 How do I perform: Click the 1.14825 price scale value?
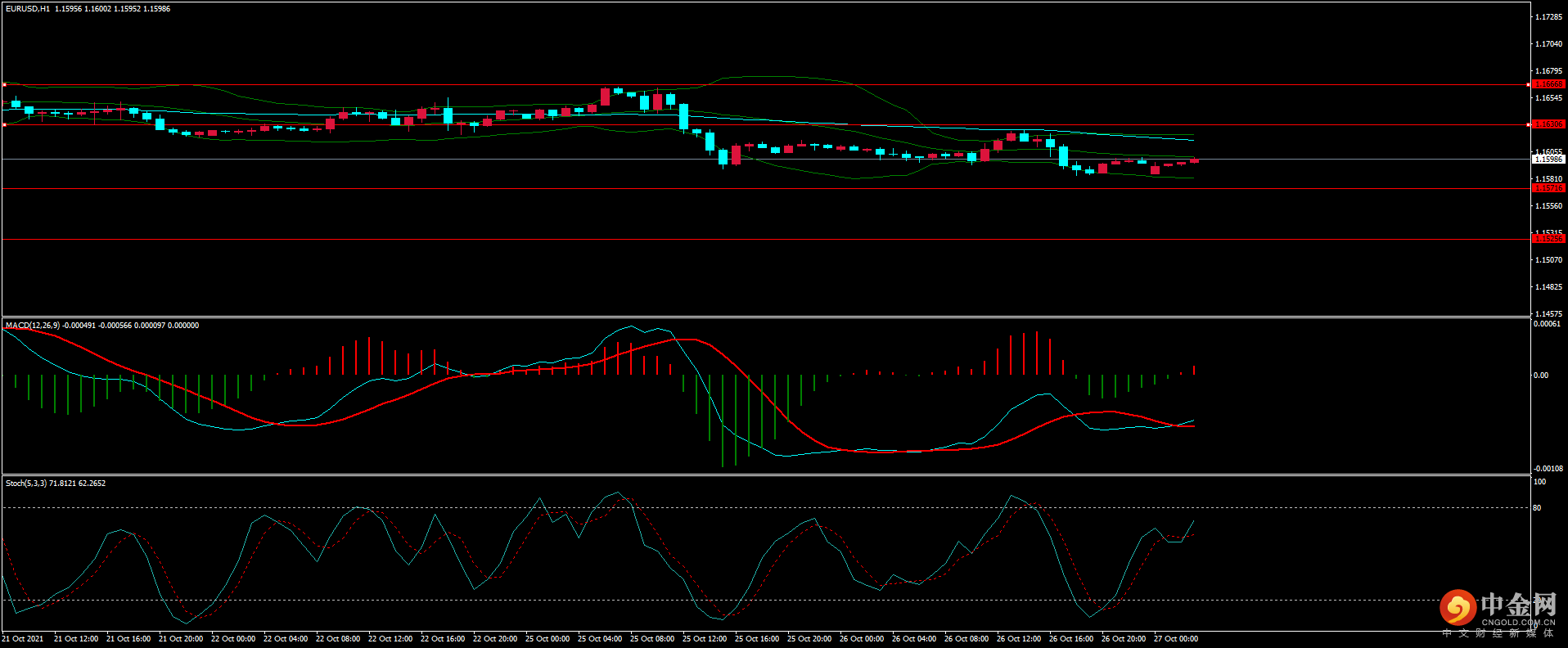1548,287
